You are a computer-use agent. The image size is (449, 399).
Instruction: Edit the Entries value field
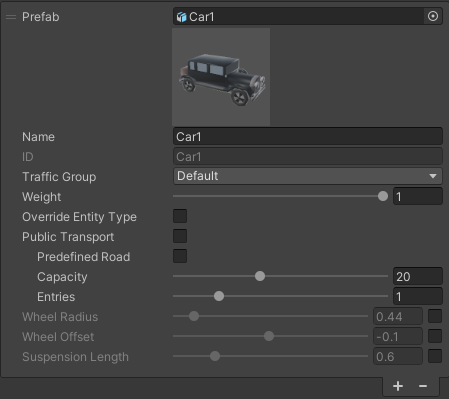418,296
